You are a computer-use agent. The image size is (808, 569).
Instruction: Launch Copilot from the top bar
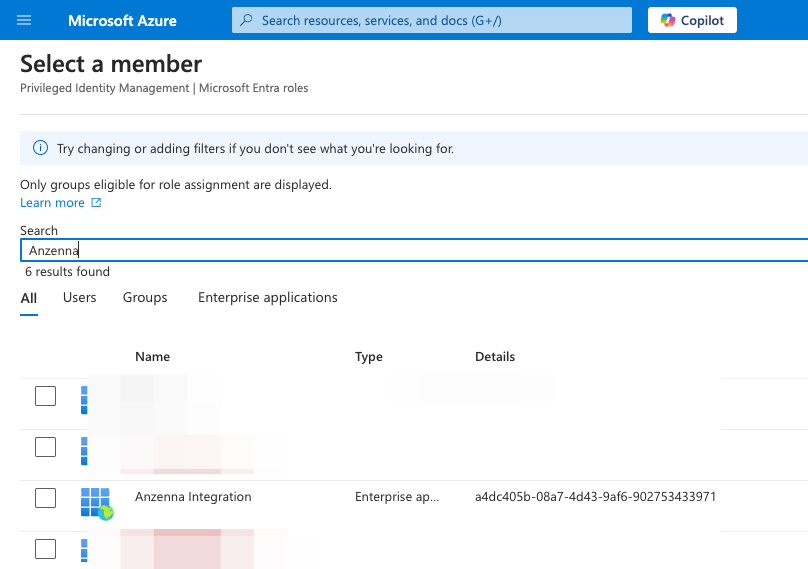pos(692,20)
